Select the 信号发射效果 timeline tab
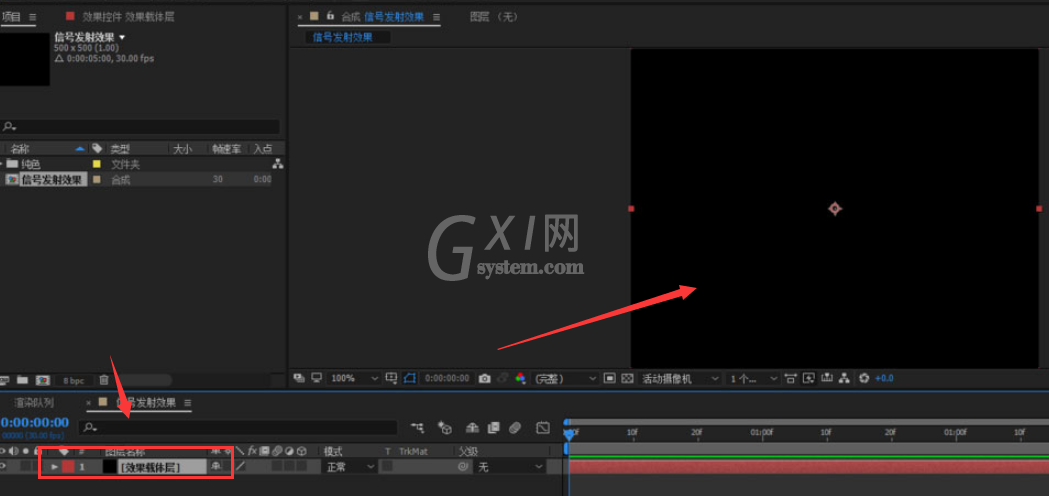This screenshot has height=496, width=1049. [x=146, y=403]
